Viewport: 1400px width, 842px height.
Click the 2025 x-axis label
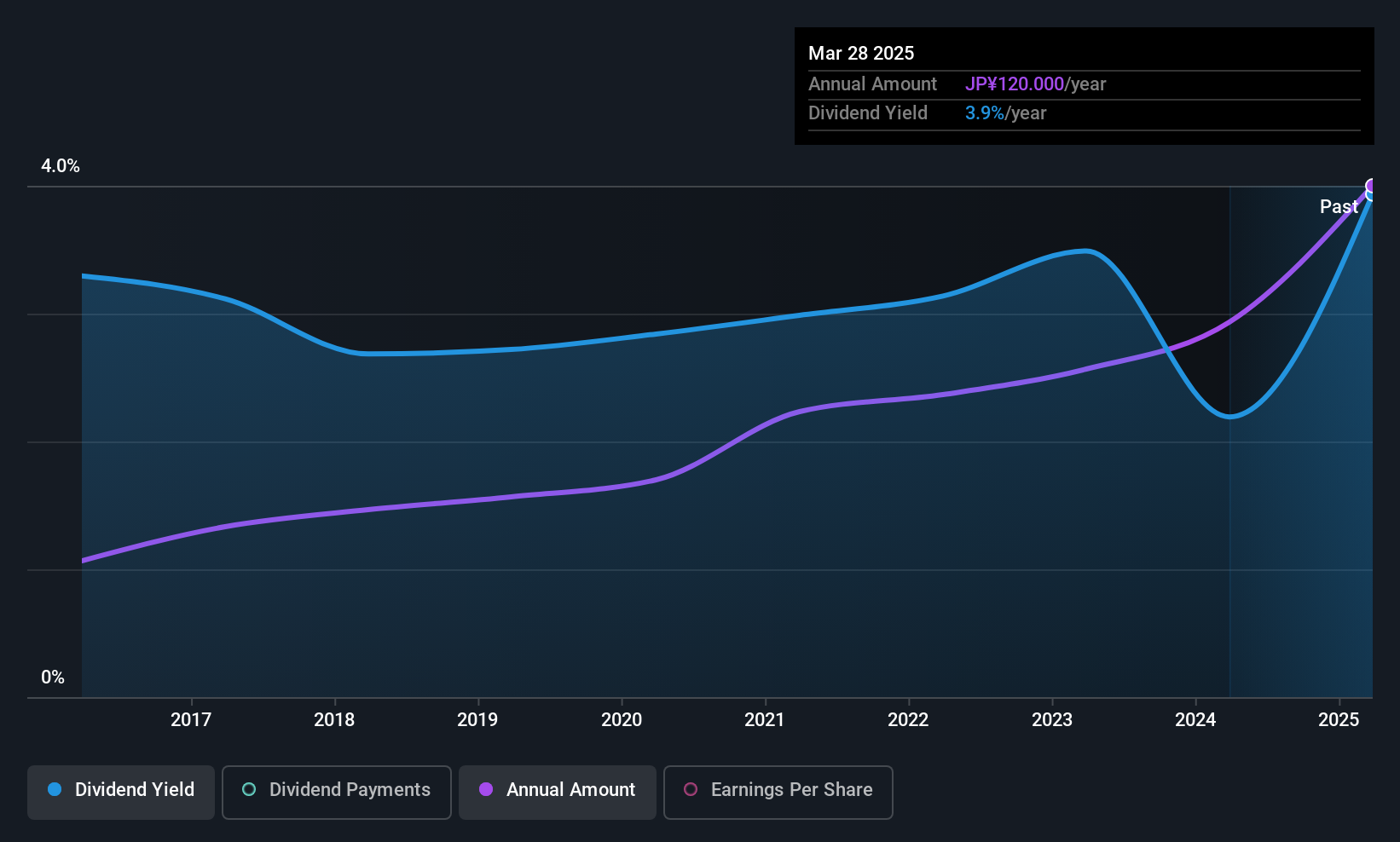1339,720
